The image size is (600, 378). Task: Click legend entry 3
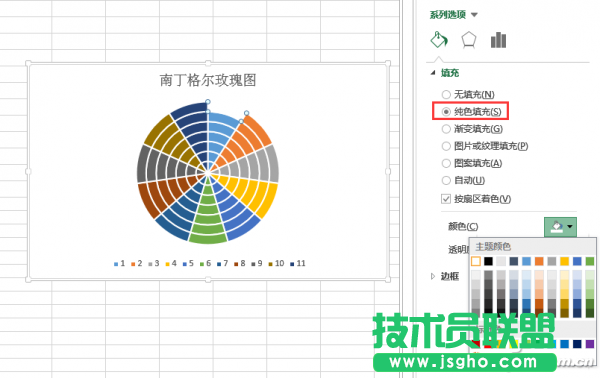click(x=154, y=264)
